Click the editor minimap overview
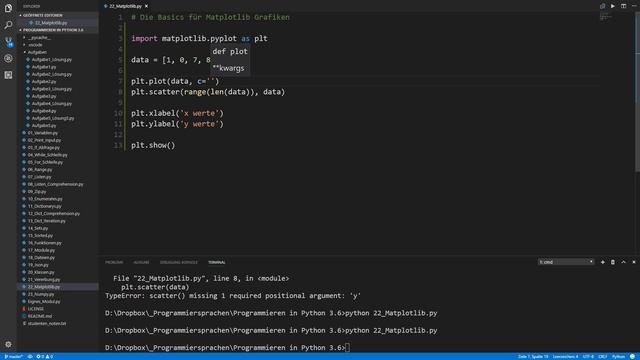The image size is (640, 360). [606, 17]
